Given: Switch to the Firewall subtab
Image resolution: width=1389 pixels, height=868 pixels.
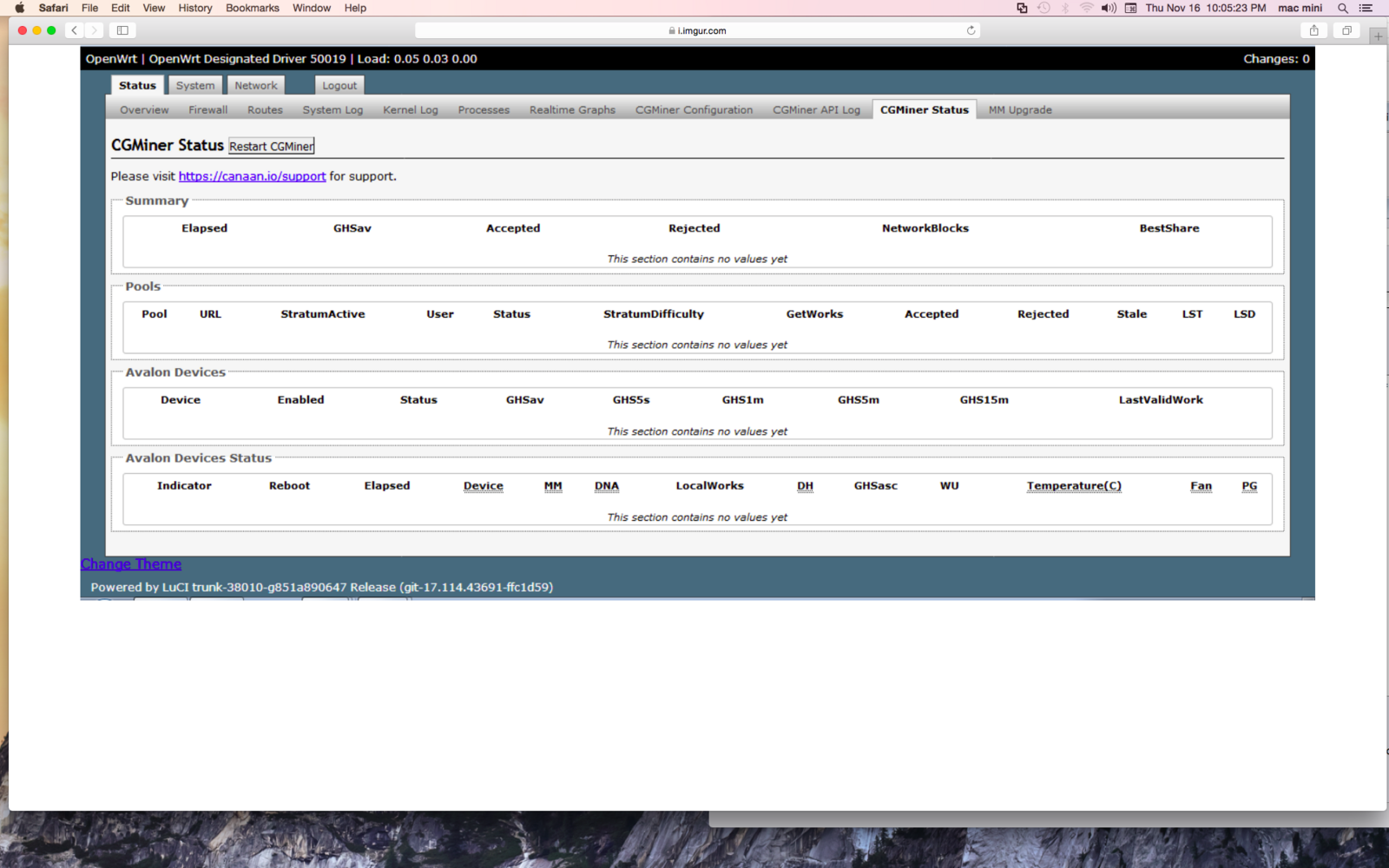Looking at the screenshot, I should (208, 109).
